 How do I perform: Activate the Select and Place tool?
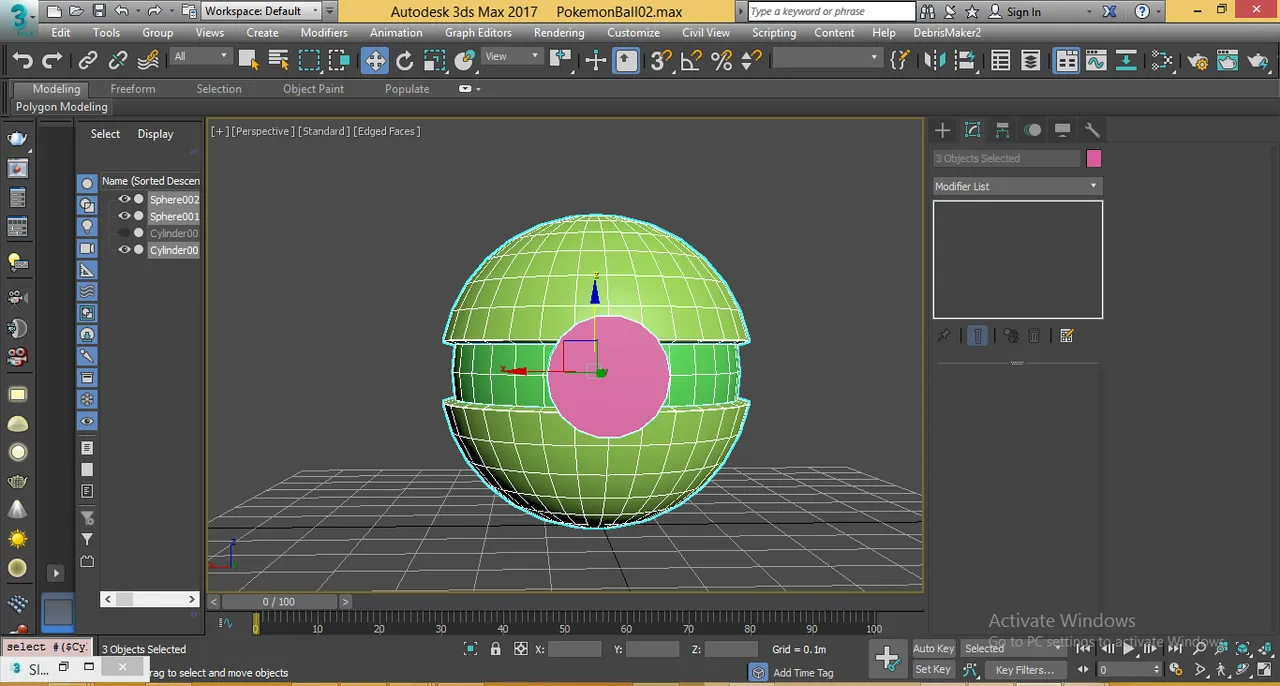click(x=464, y=61)
